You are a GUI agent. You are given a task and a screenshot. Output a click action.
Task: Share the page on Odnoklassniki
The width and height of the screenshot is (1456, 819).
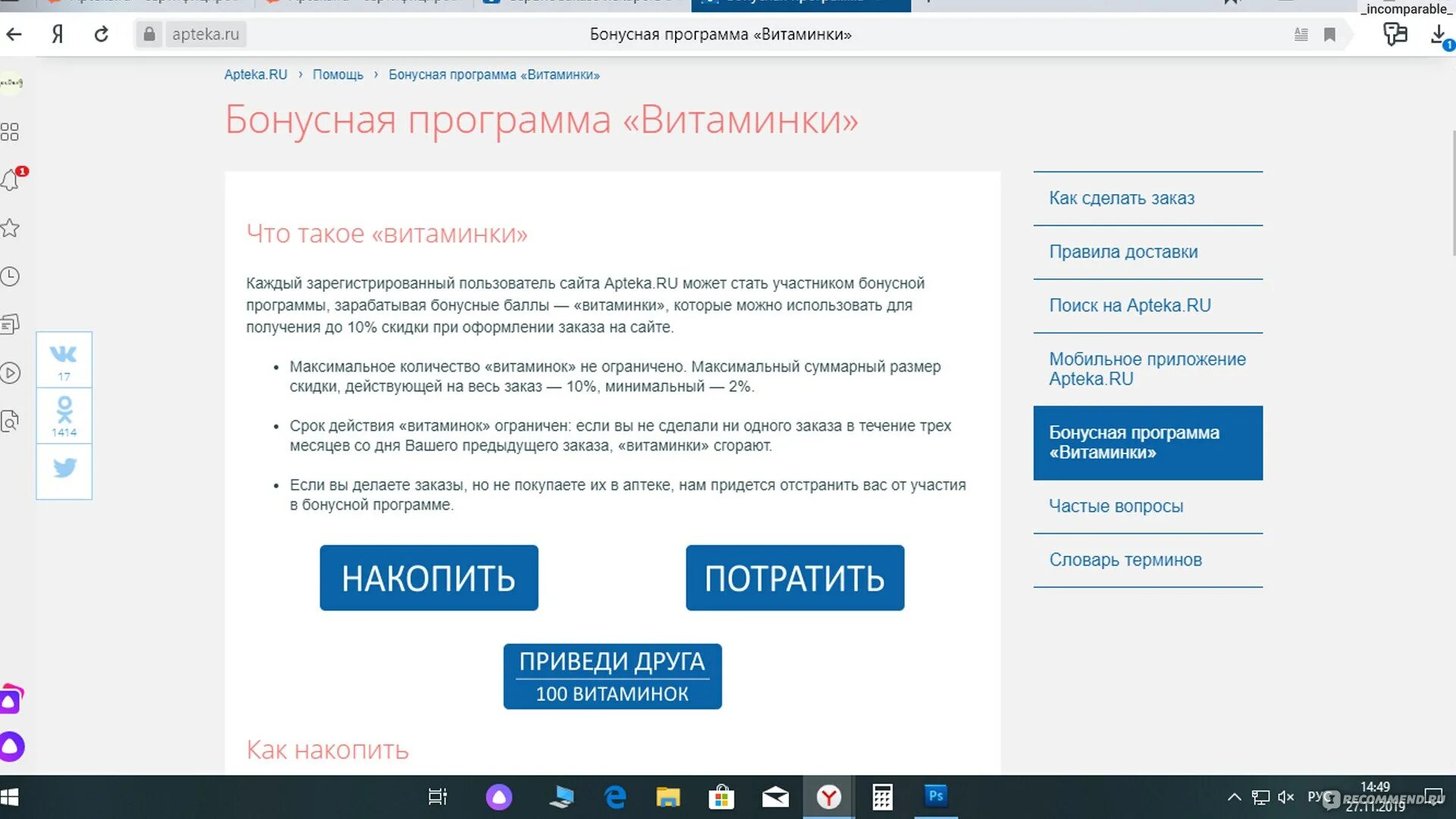pos(64,416)
